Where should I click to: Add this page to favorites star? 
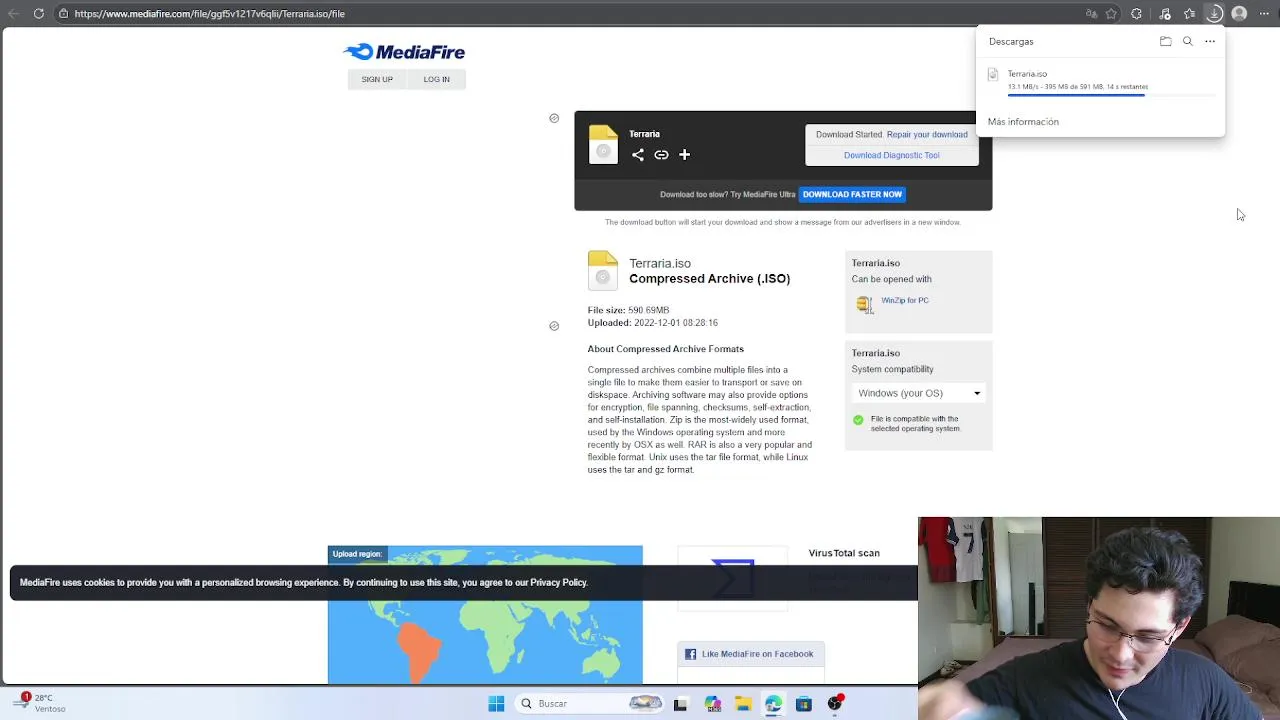pos(1111,13)
